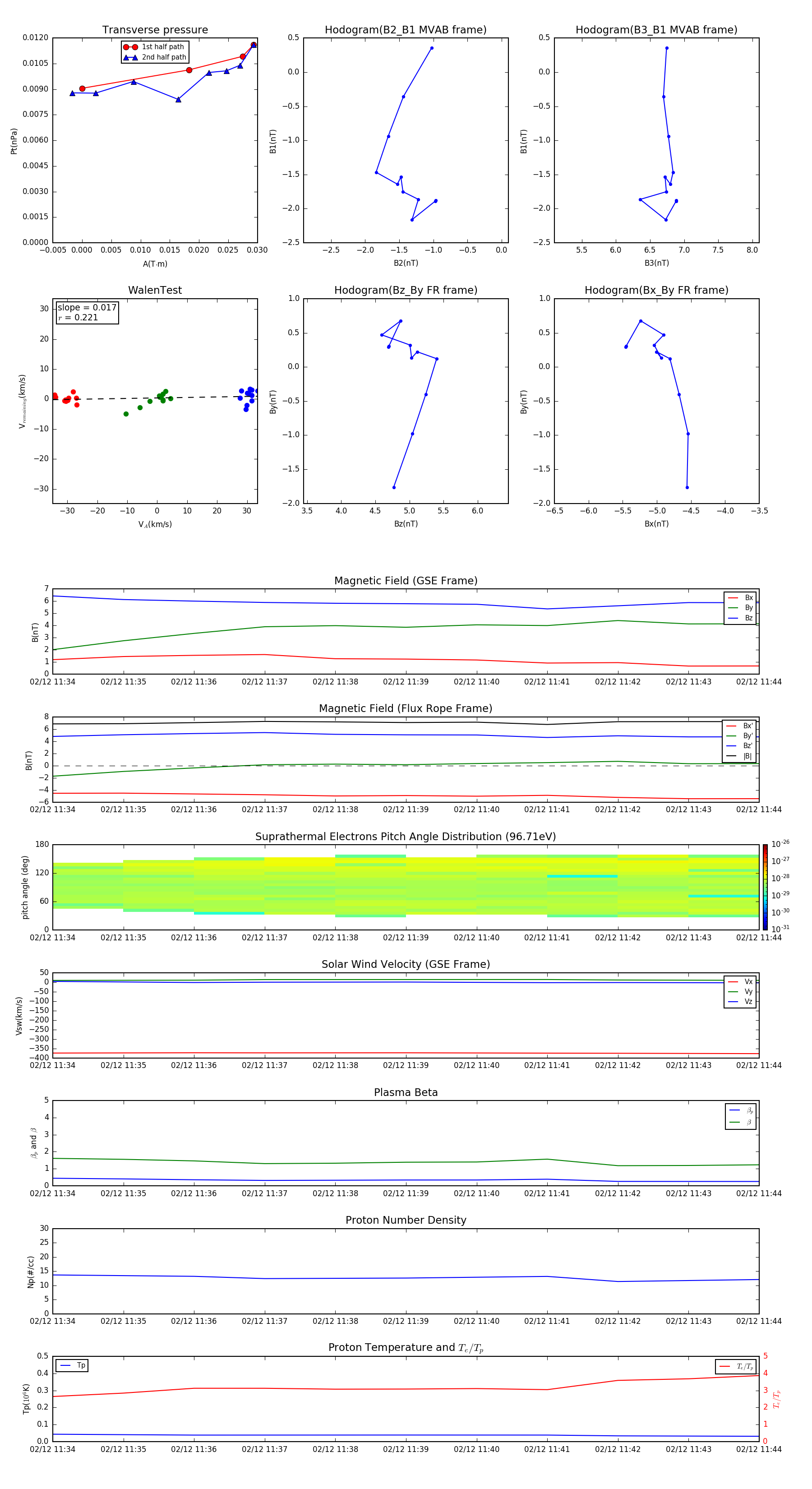Click the red Vx line in velocity panel
The height and width of the screenshot is (1489, 812).
406,1053
